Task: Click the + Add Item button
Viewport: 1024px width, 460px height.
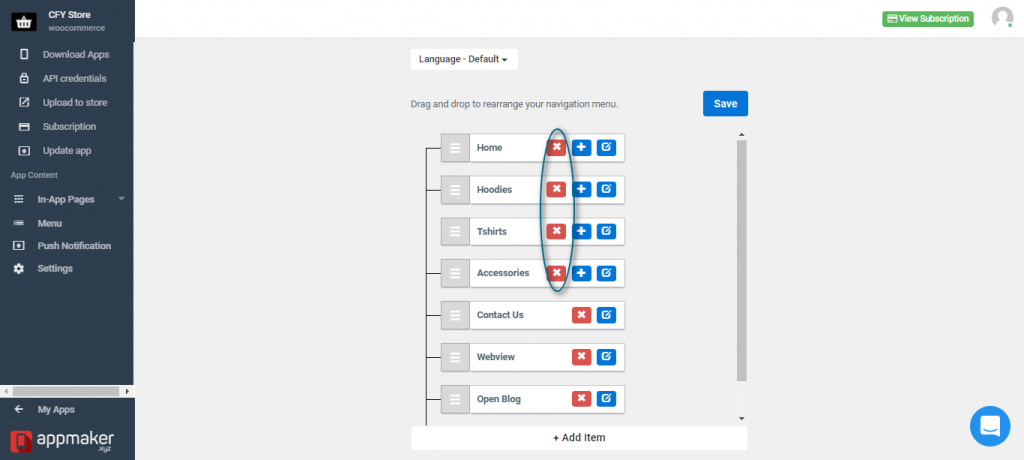Action: click(x=579, y=438)
